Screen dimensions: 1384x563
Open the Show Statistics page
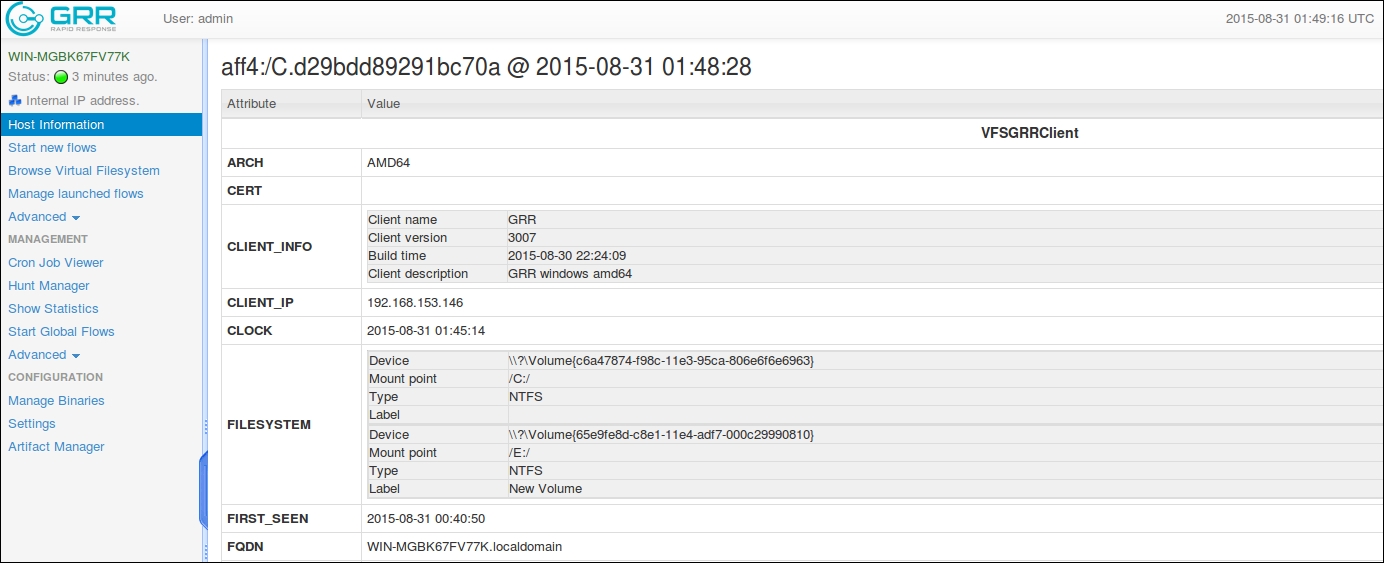pyautogui.click(x=53, y=308)
